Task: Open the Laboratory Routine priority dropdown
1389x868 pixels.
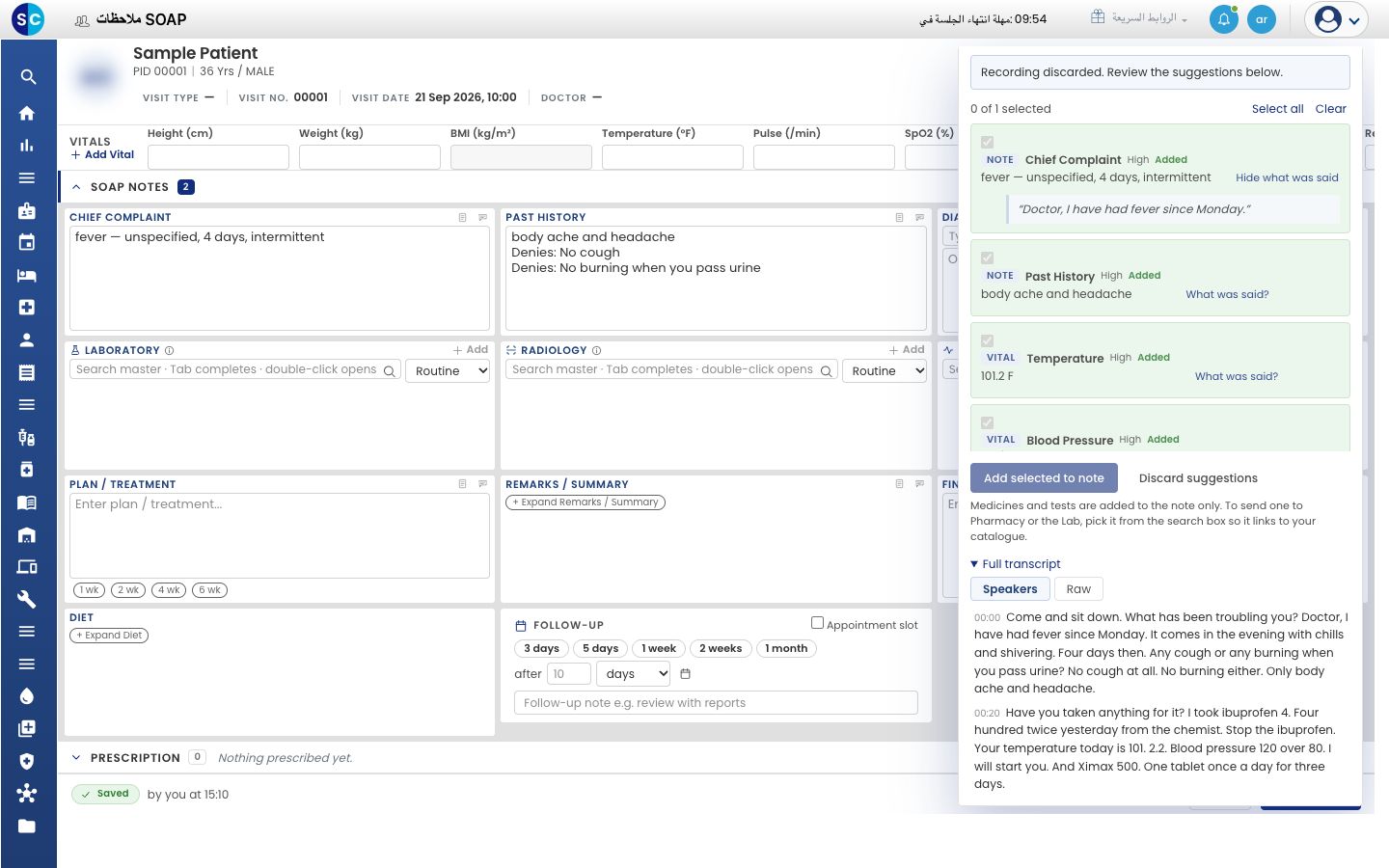Action: (x=449, y=371)
